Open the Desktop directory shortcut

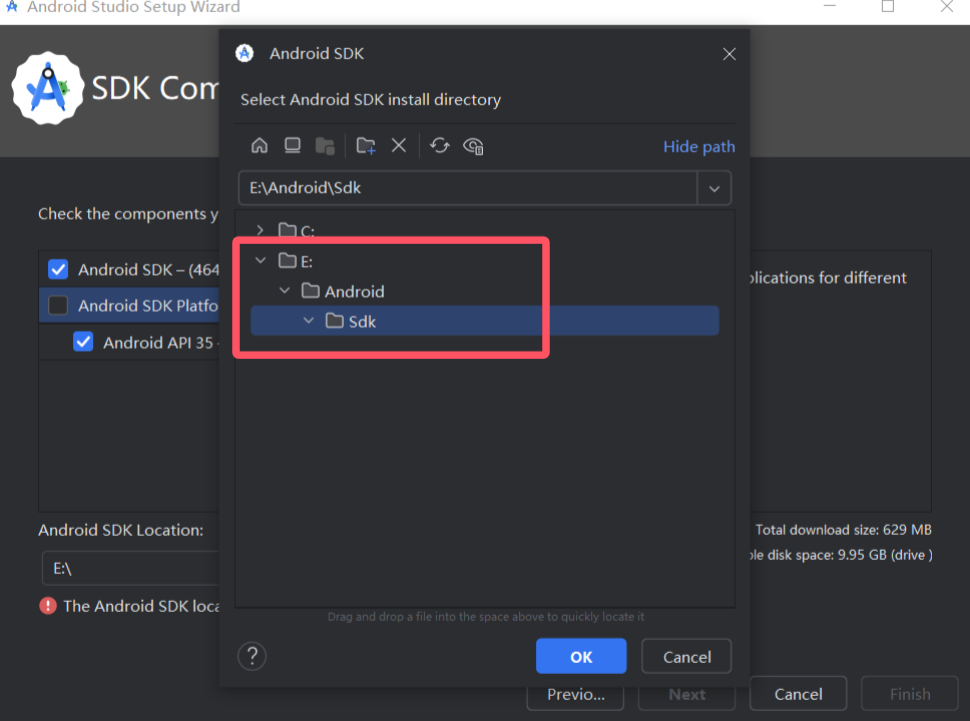pos(292,145)
